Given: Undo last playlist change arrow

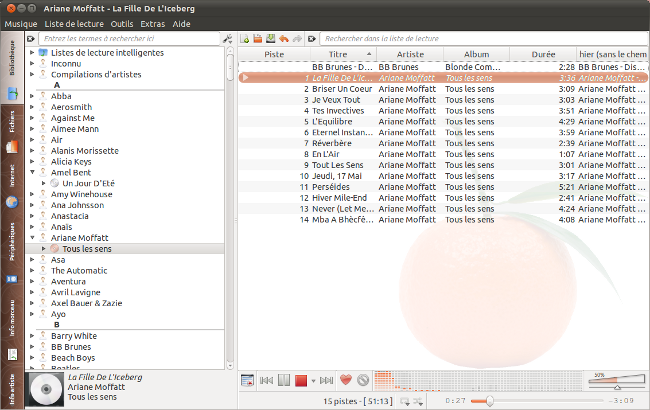Looking at the screenshot, I should (284, 39).
